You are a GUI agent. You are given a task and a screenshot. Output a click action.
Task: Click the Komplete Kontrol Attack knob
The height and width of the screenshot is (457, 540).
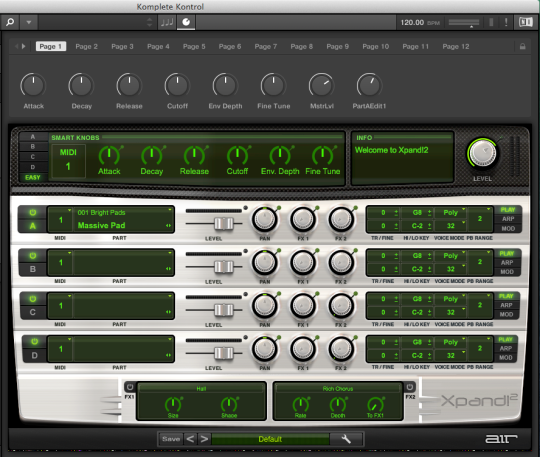point(33,85)
